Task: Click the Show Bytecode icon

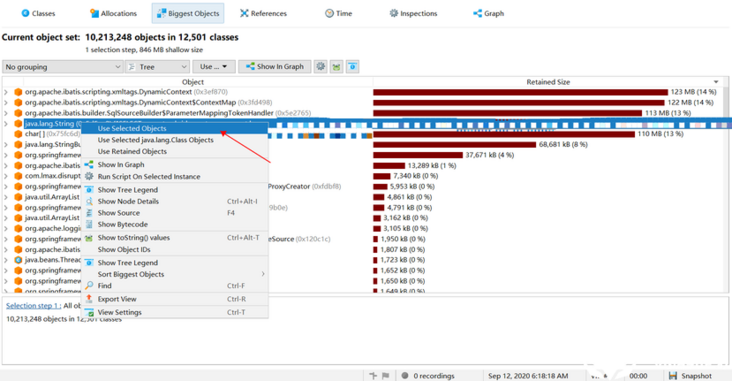Action: tap(89, 225)
